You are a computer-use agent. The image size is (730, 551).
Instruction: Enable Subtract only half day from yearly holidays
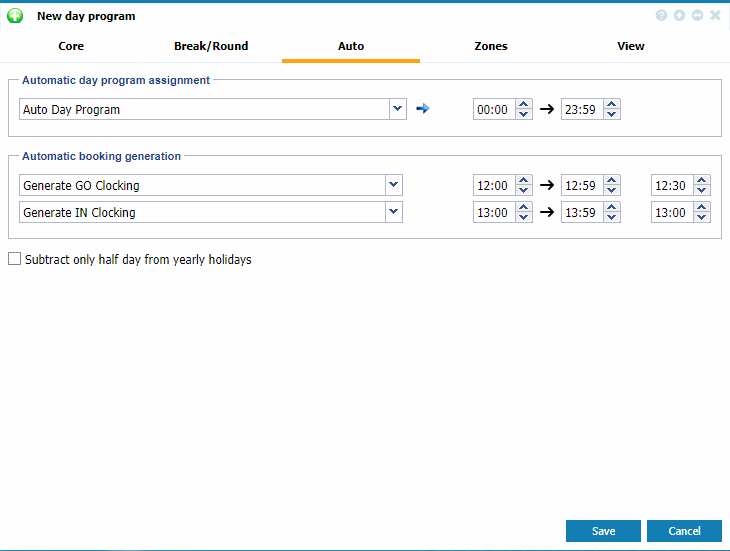pyautogui.click(x=14, y=259)
